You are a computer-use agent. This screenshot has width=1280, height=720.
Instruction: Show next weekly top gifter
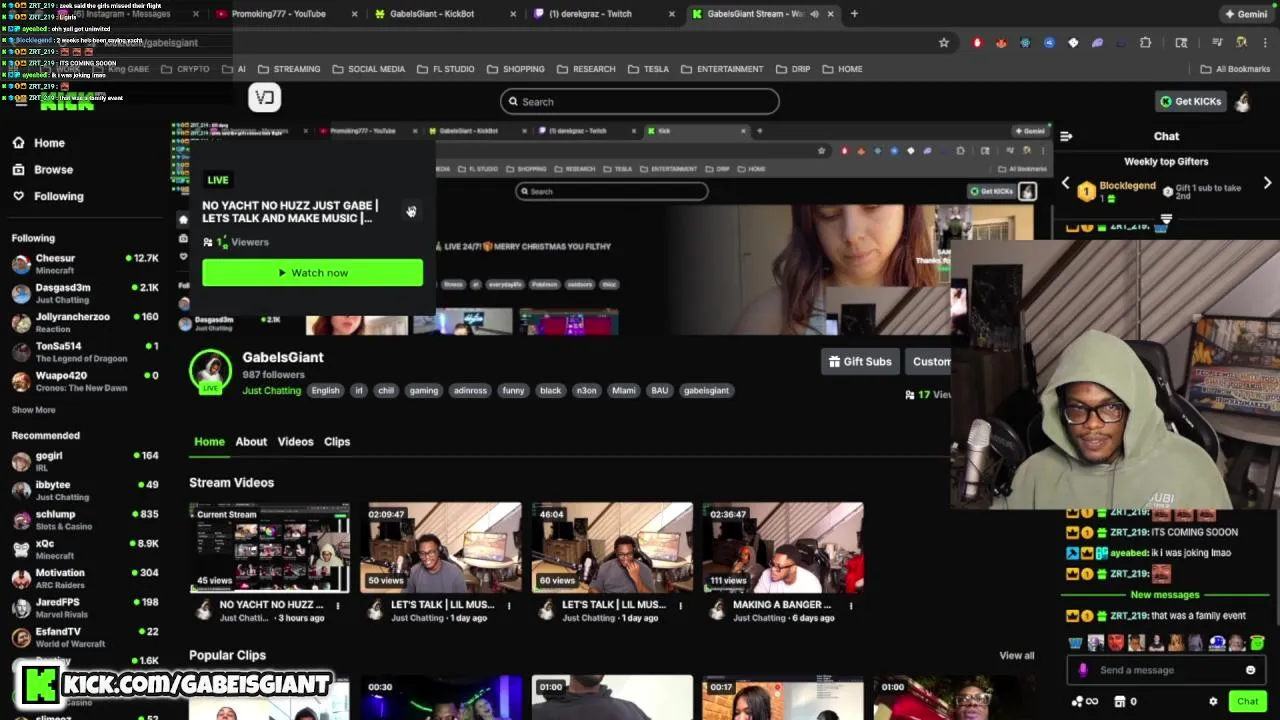1267,184
